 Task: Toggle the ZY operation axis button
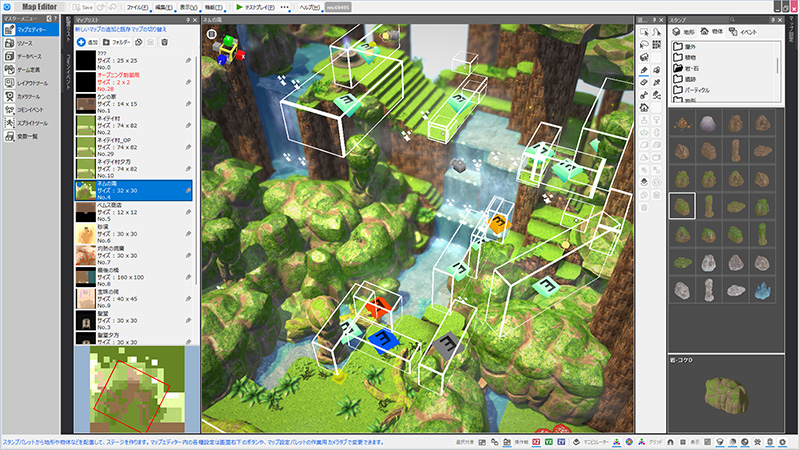(562, 441)
